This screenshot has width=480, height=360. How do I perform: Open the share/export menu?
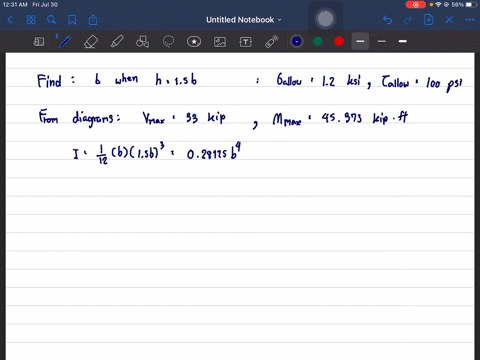coord(93,20)
